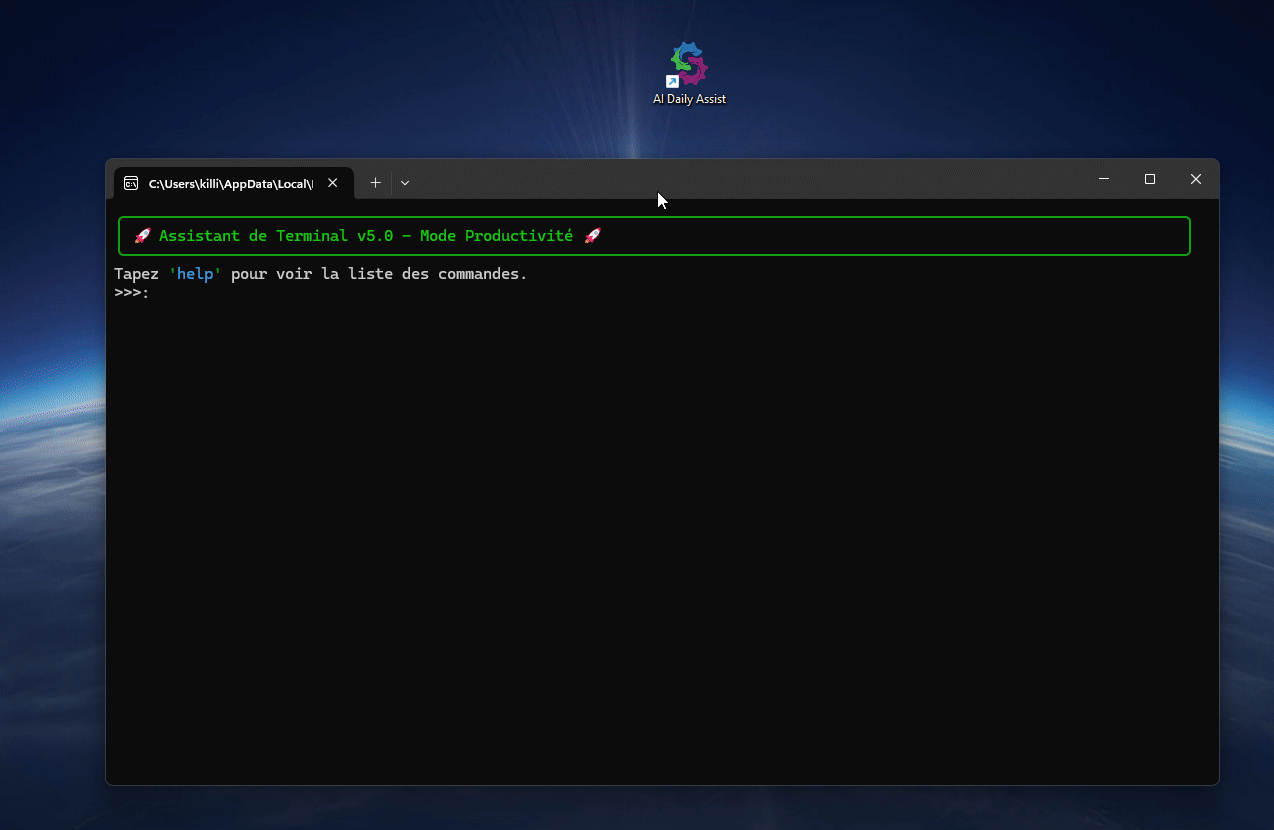The image size is (1274, 830).
Task: Click the right rocket emoji in banner
Action: pyautogui.click(x=592, y=236)
